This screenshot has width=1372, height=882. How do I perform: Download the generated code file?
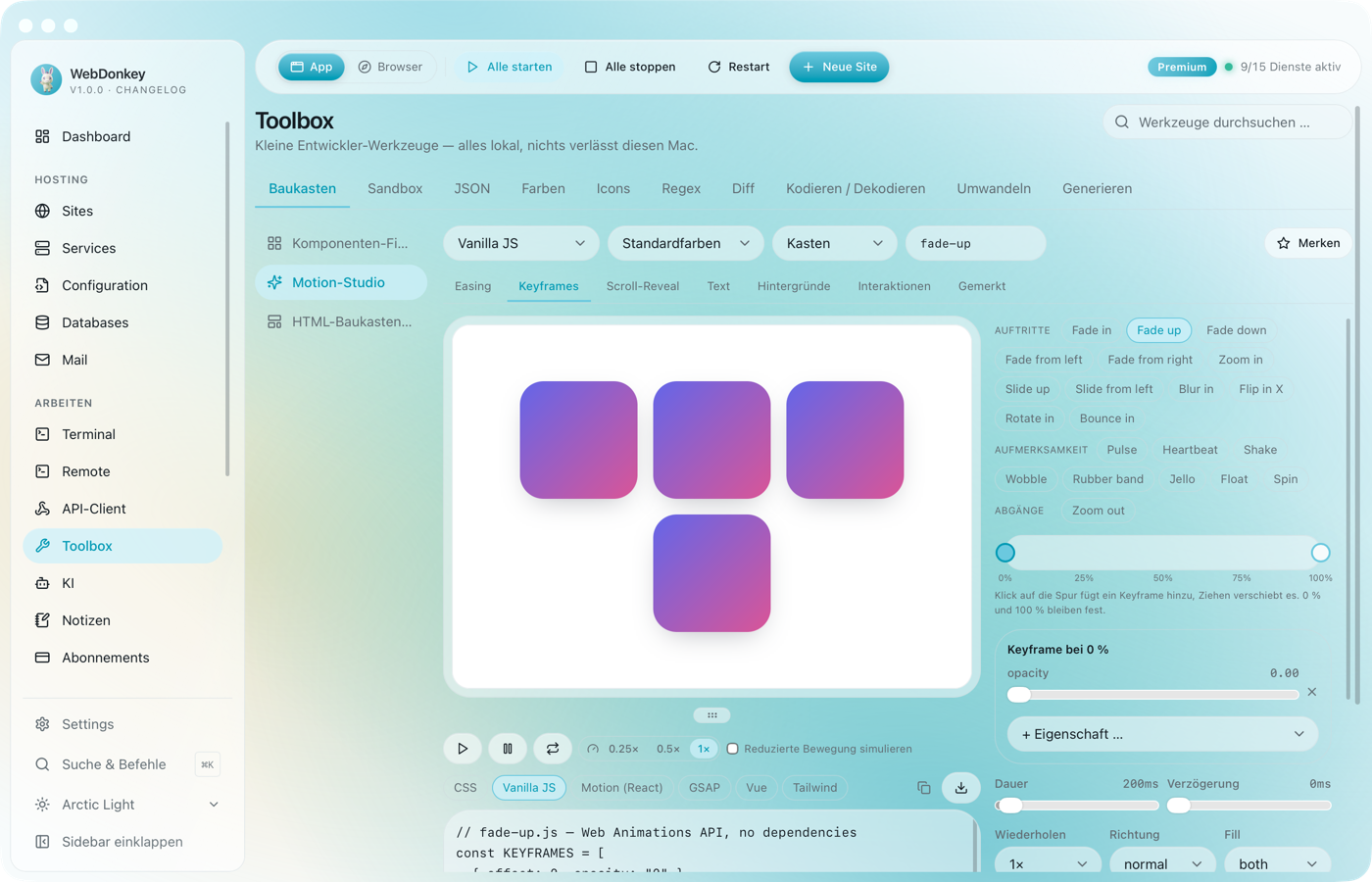(x=961, y=788)
